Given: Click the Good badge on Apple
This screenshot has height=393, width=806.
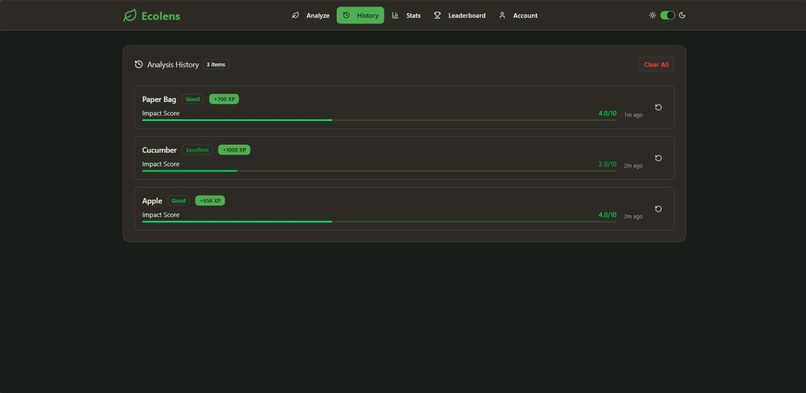Looking at the screenshot, I should pos(178,201).
